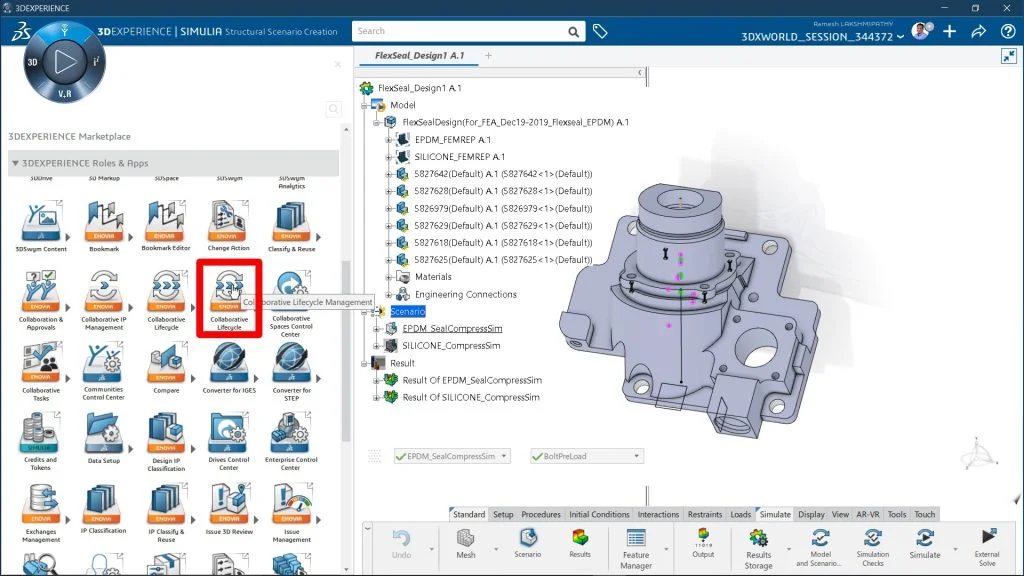Launch the Change Action app

pyautogui.click(x=229, y=222)
